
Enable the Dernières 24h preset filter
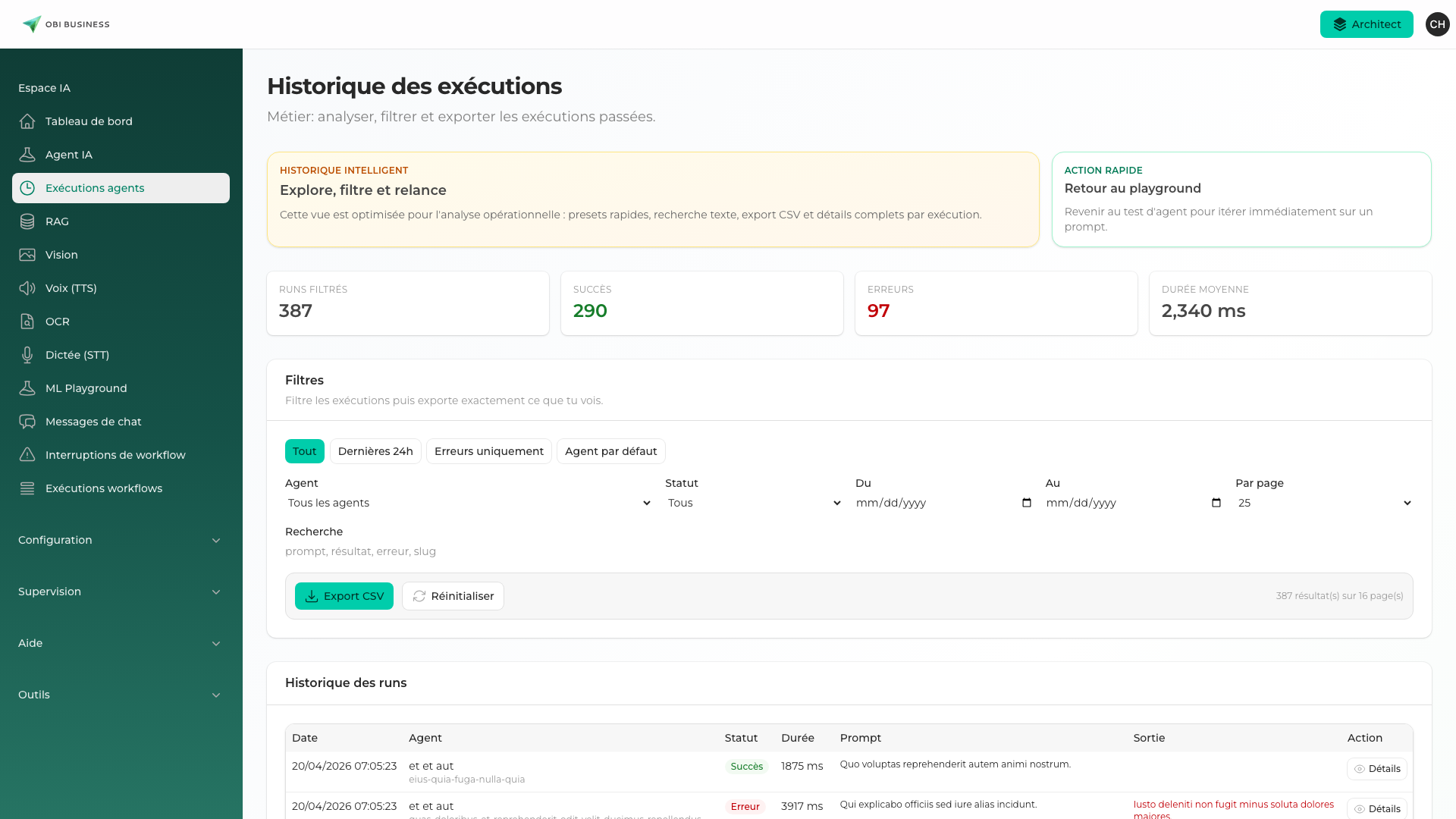[375, 451]
